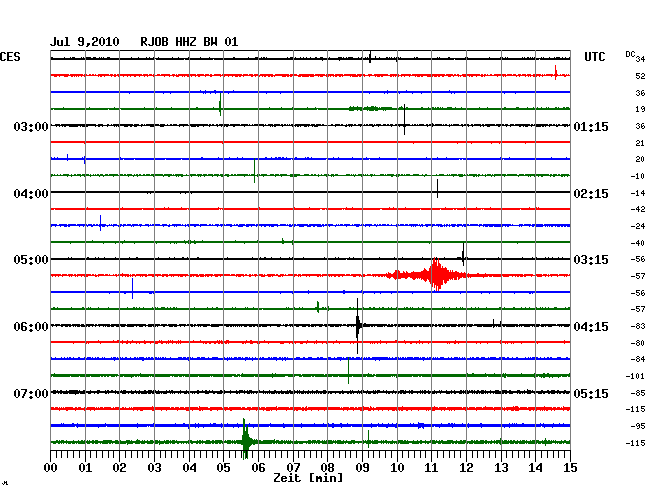
Task: Click the DC value -10
Action: click(x=638, y=177)
